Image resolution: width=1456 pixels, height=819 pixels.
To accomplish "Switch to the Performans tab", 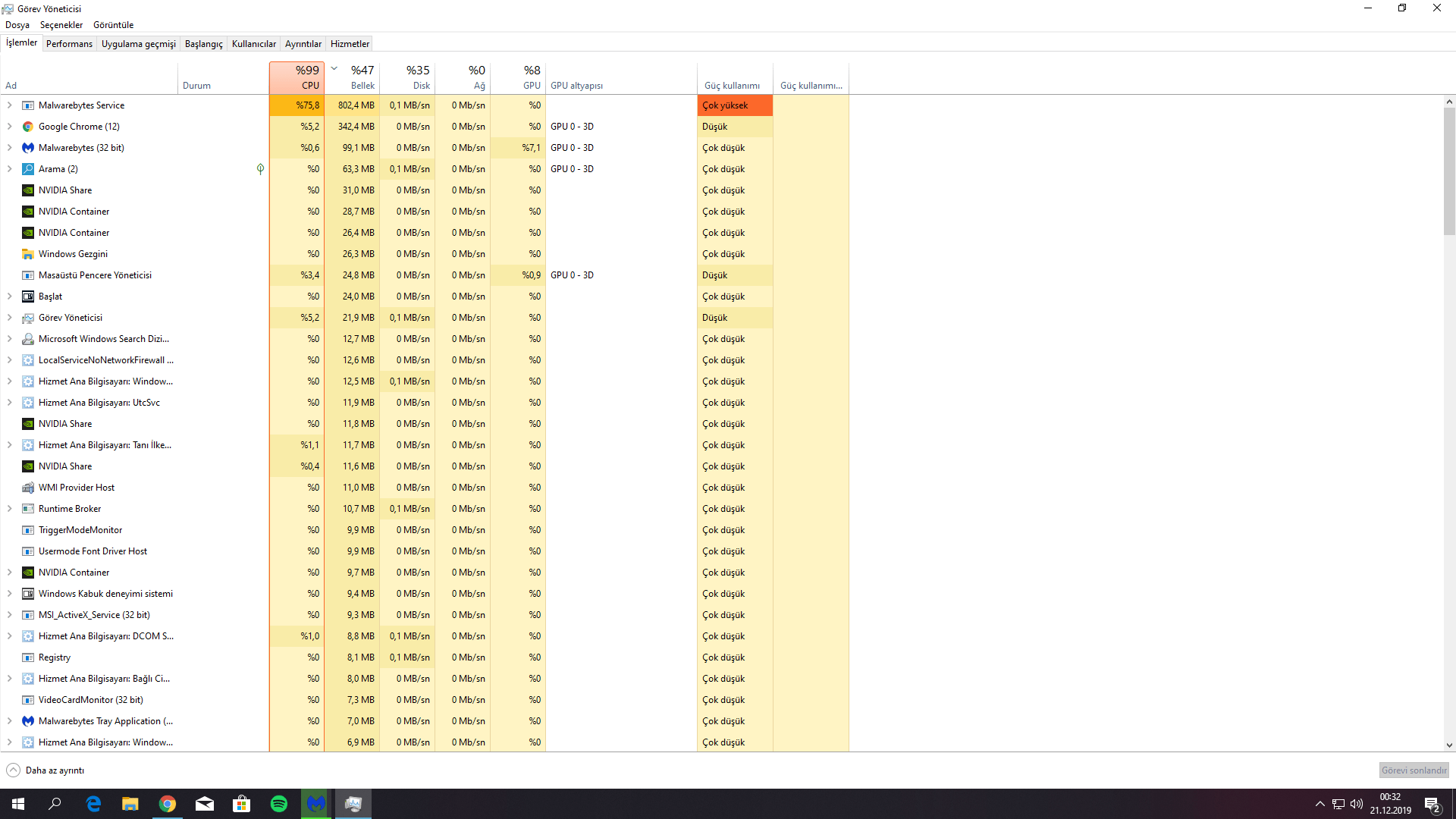I will [x=69, y=44].
